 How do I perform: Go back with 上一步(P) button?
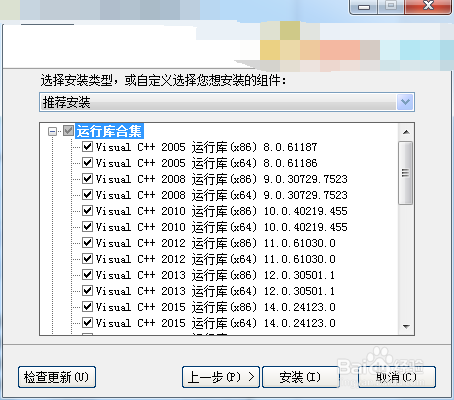pos(221,377)
